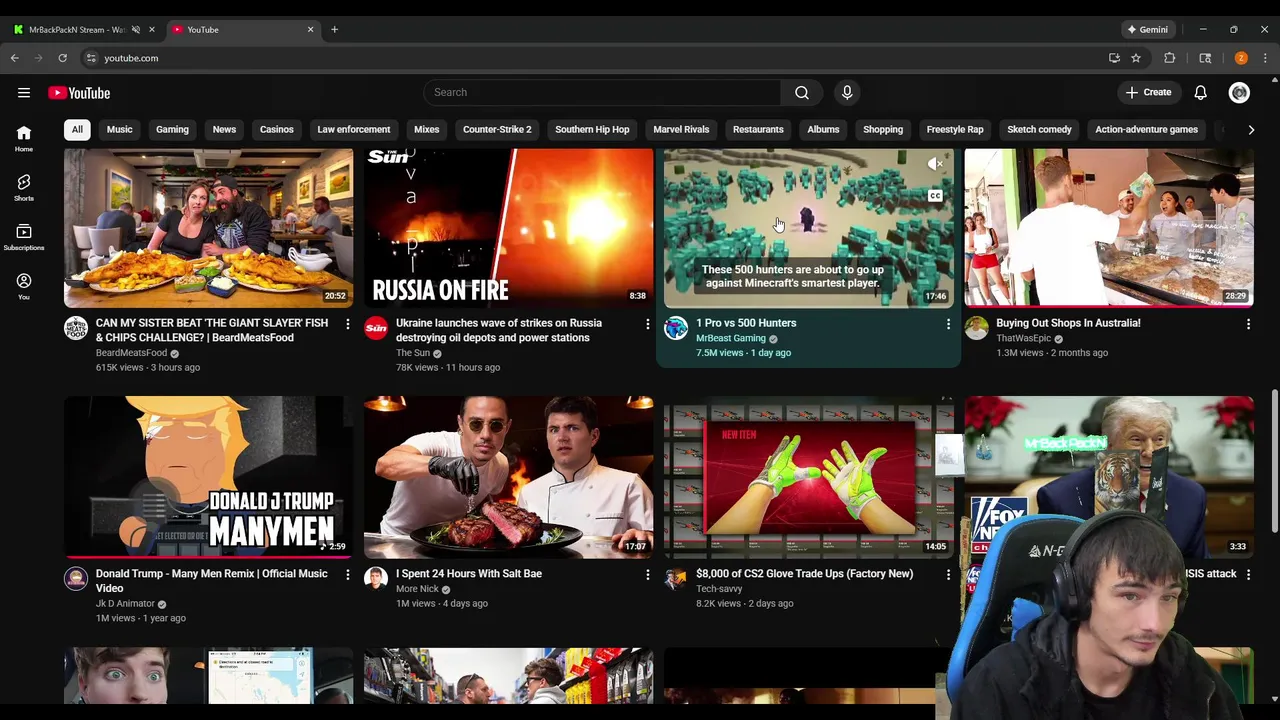The height and width of the screenshot is (720, 1280).
Task: Select the Counter-Strike 2 filter chip
Action: click(497, 130)
